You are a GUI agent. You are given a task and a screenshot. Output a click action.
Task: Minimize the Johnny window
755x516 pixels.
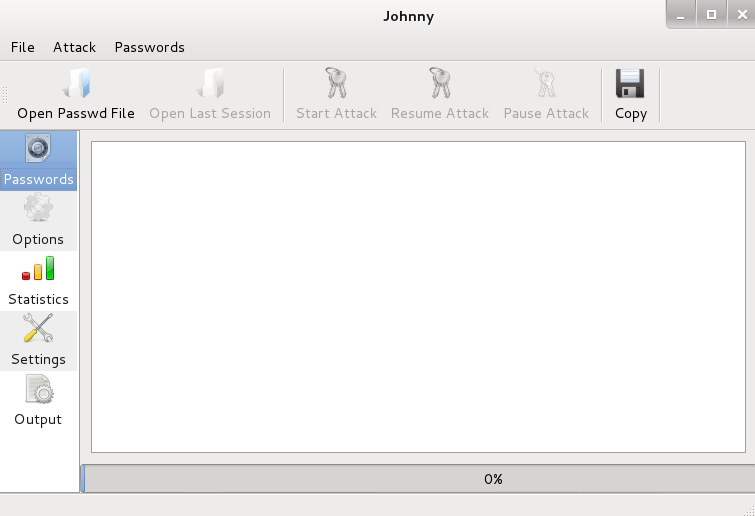[x=680, y=15]
